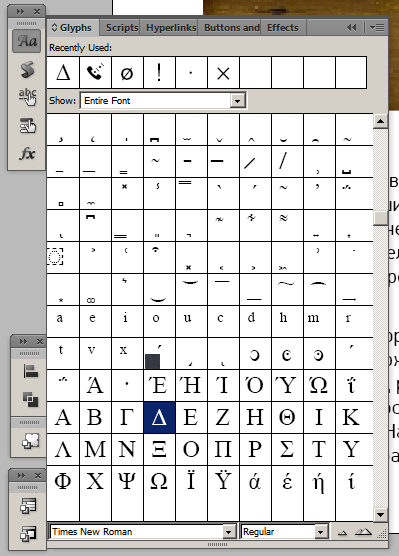Screen dimensions: 399x556
Task: Select the Greek Psi (Ψ) glyph
Action: [127, 482]
